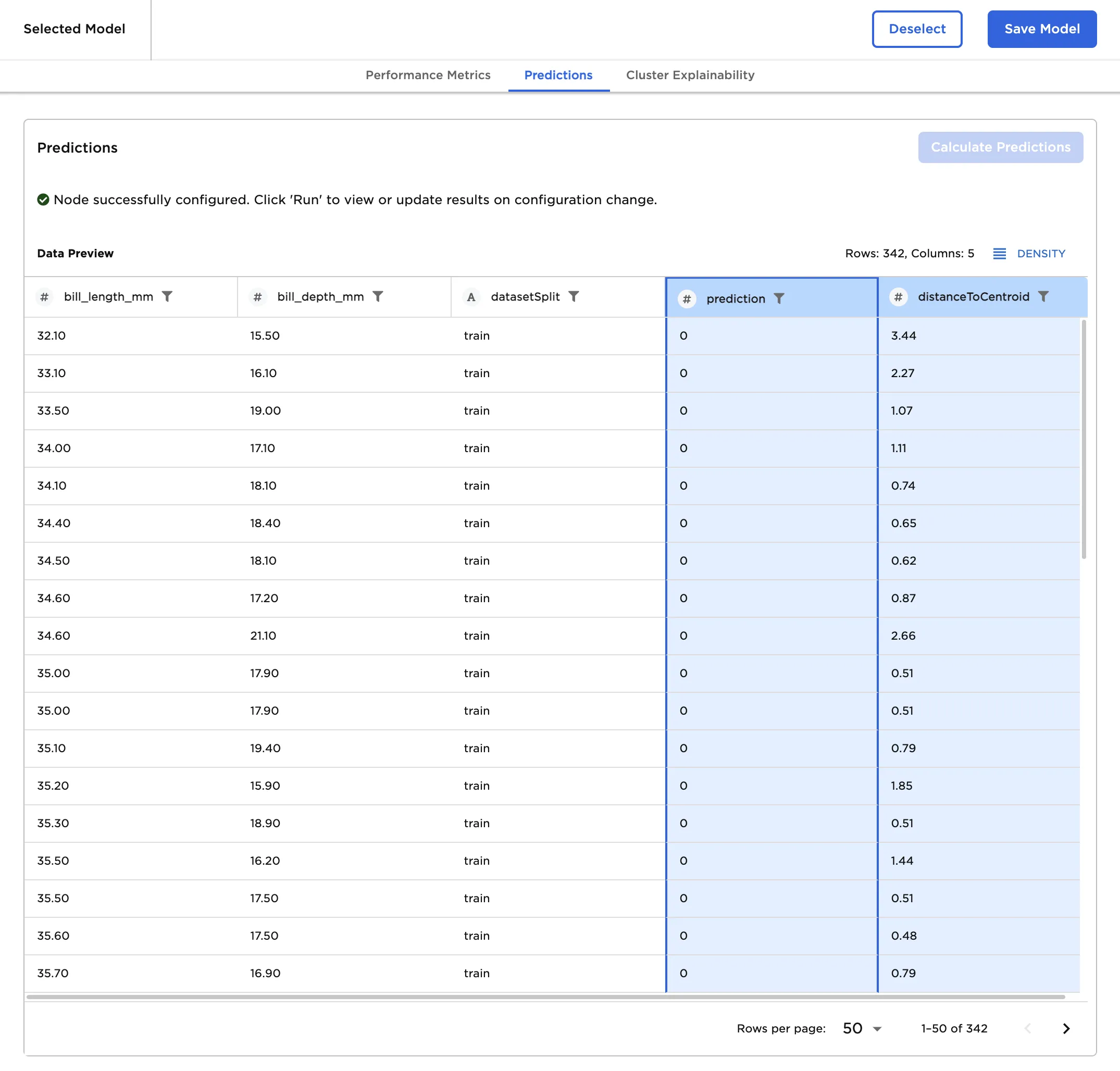1120x1071 pixels.
Task: Click datasetSplit column filter icon
Action: click(574, 296)
